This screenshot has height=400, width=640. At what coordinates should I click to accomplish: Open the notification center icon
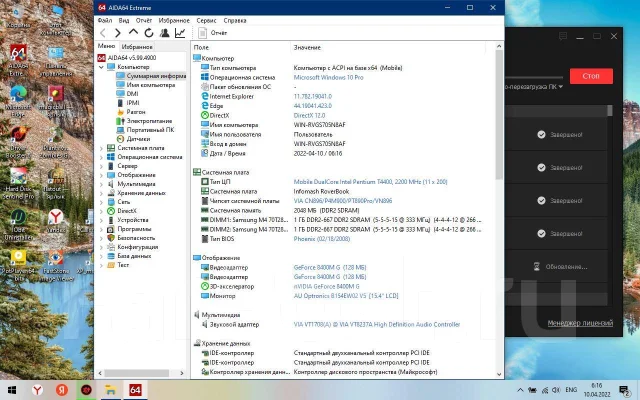click(624, 391)
